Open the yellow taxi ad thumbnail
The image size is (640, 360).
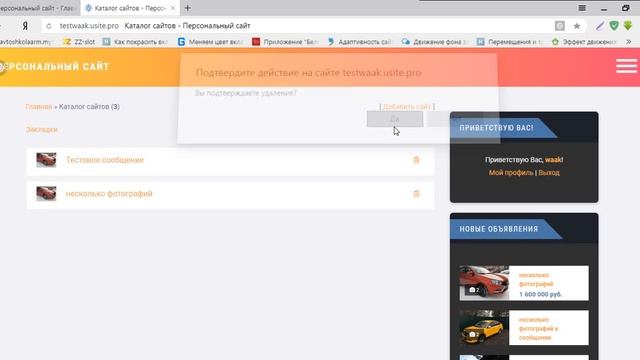(x=484, y=328)
